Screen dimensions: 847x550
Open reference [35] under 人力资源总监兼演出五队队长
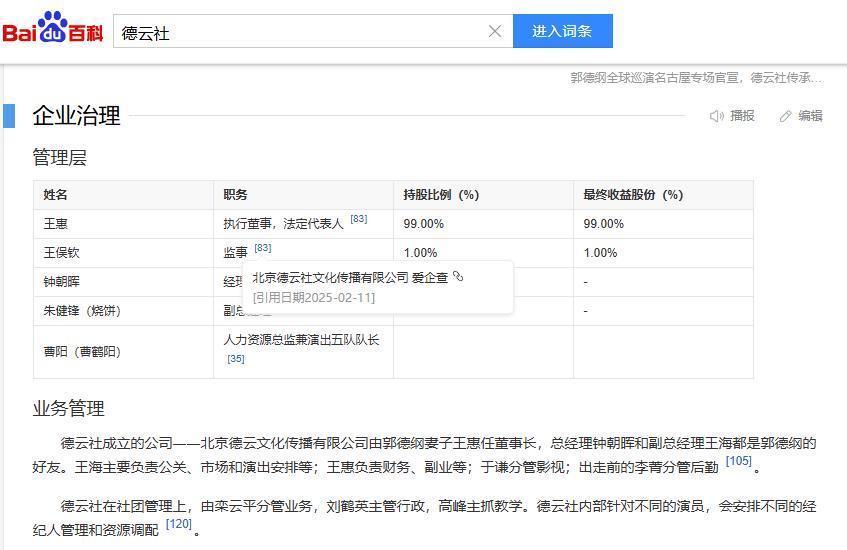[x=235, y=358]
